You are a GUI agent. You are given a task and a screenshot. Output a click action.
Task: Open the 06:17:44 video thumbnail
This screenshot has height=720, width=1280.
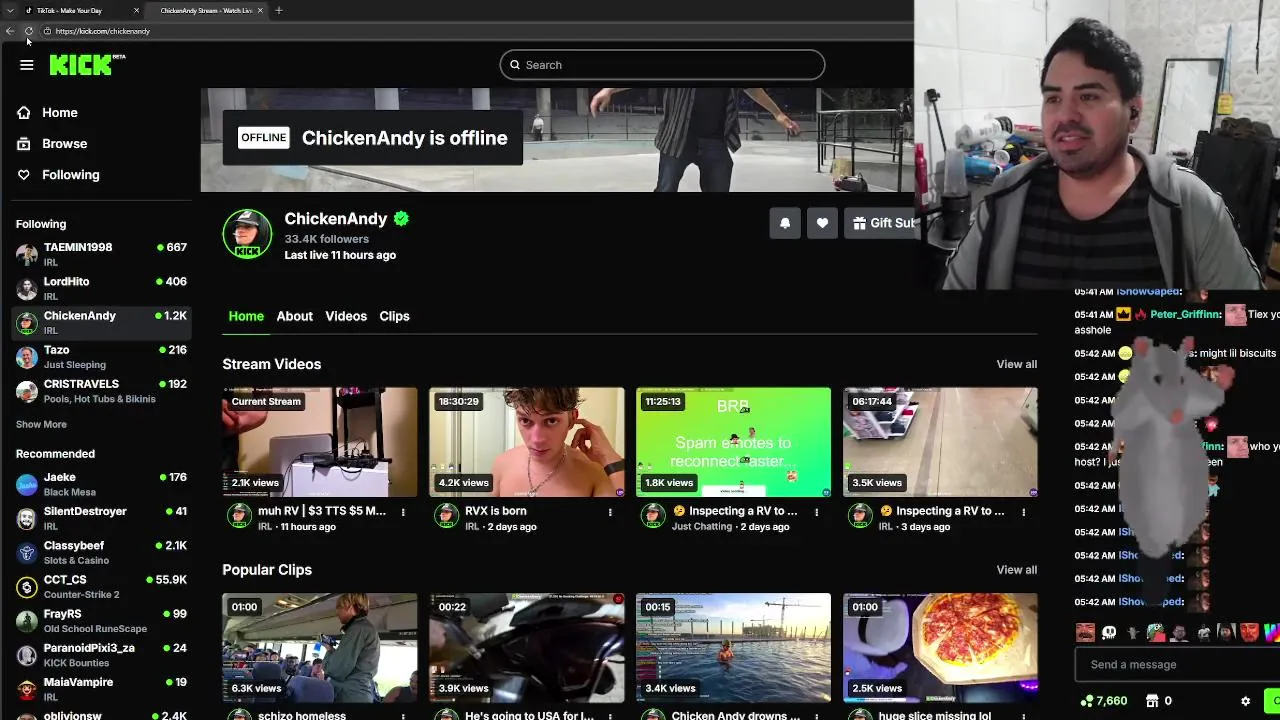pyautogui.click(x=941, y=442)
